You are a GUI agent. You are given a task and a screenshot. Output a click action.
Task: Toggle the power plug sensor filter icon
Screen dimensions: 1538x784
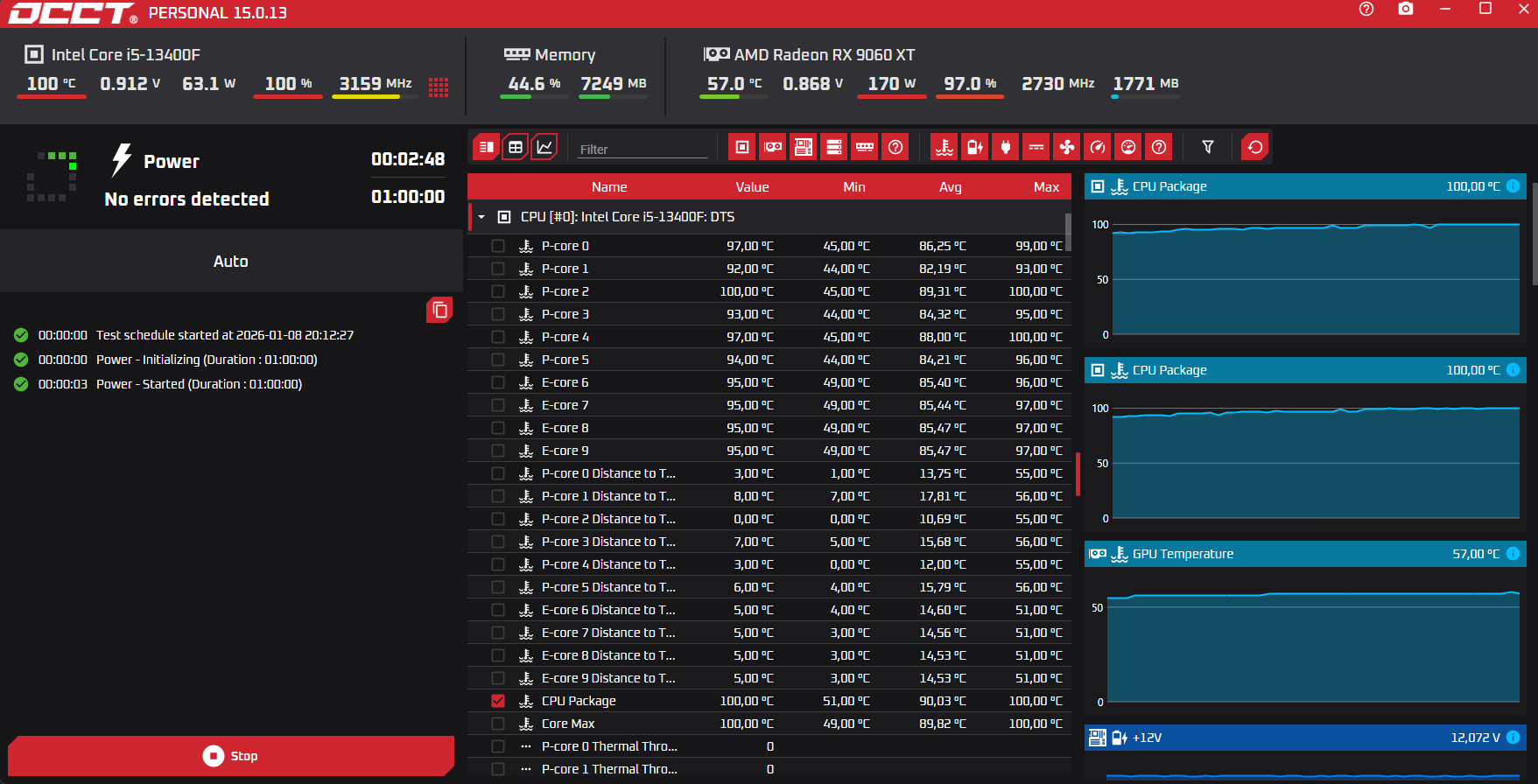(1006, 147)
